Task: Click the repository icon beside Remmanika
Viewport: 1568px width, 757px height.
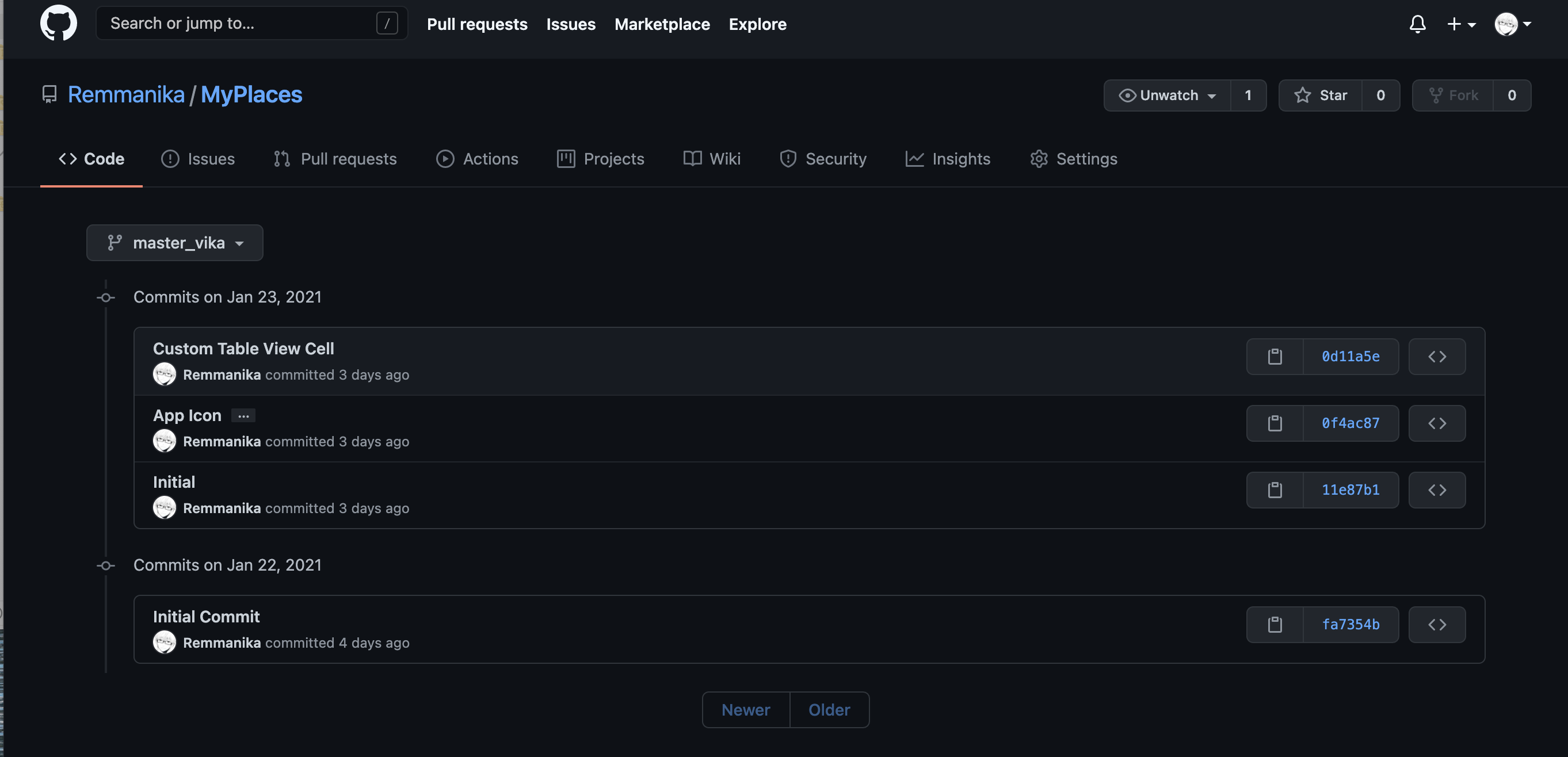Action: tap(49, 94)
